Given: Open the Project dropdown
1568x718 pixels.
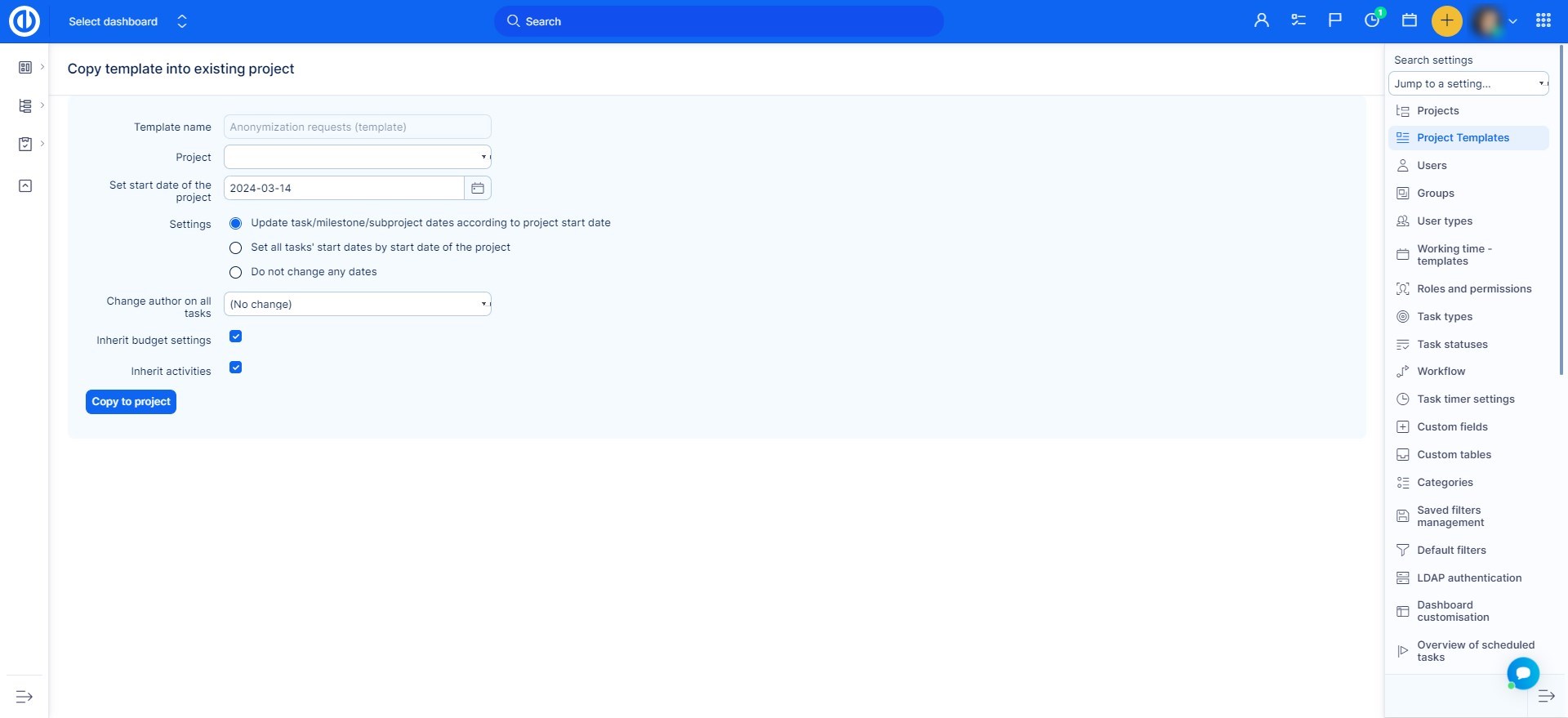Looking at the screenshot, I should tap(357, 157).
